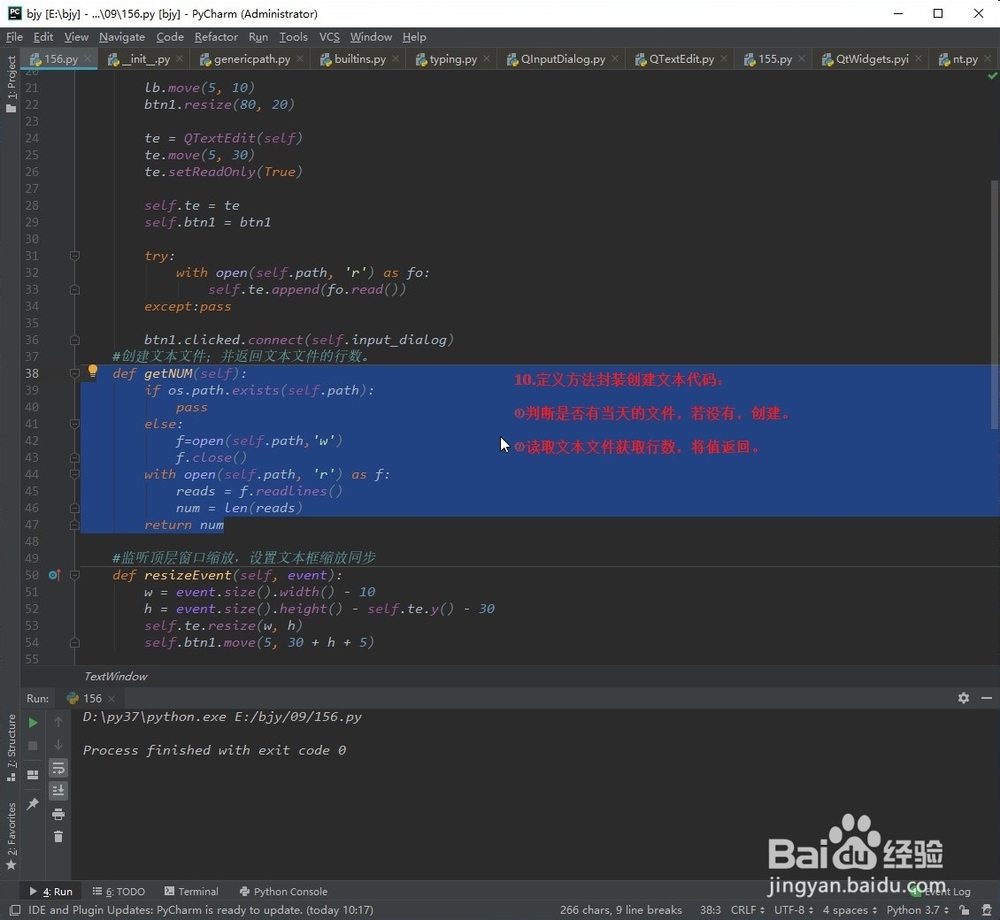The width and height of the screenshot is (1000, 920).
Task: Close the genericpath.py tab
Action: pos(300,59)
